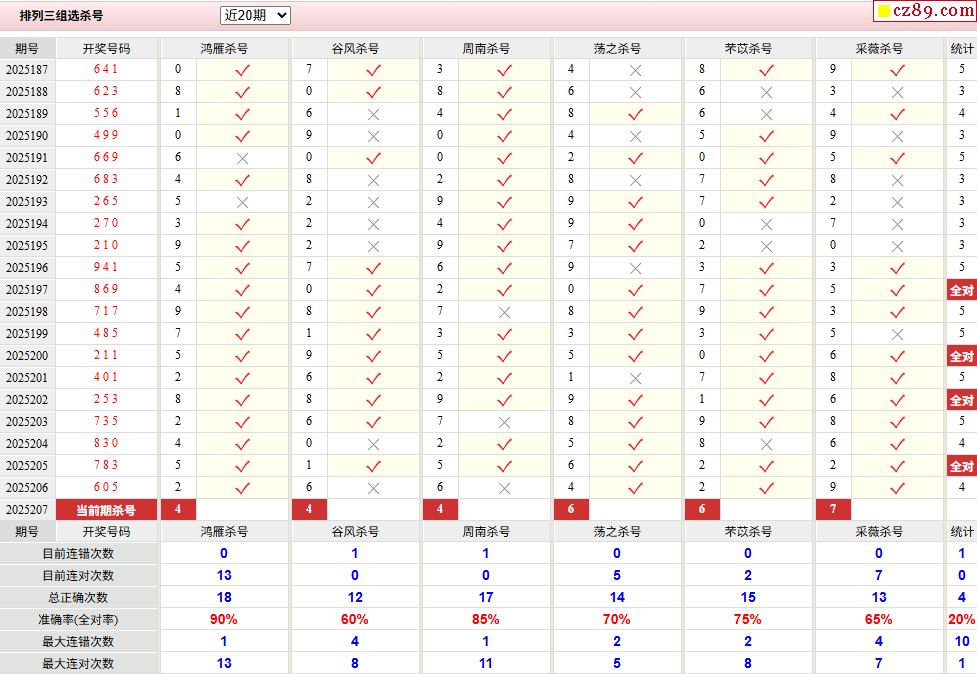This screenshot has width=977, height=674.
Task: Click 芣苡杀号 check mark in row 2025190
Action: point(766,136)
